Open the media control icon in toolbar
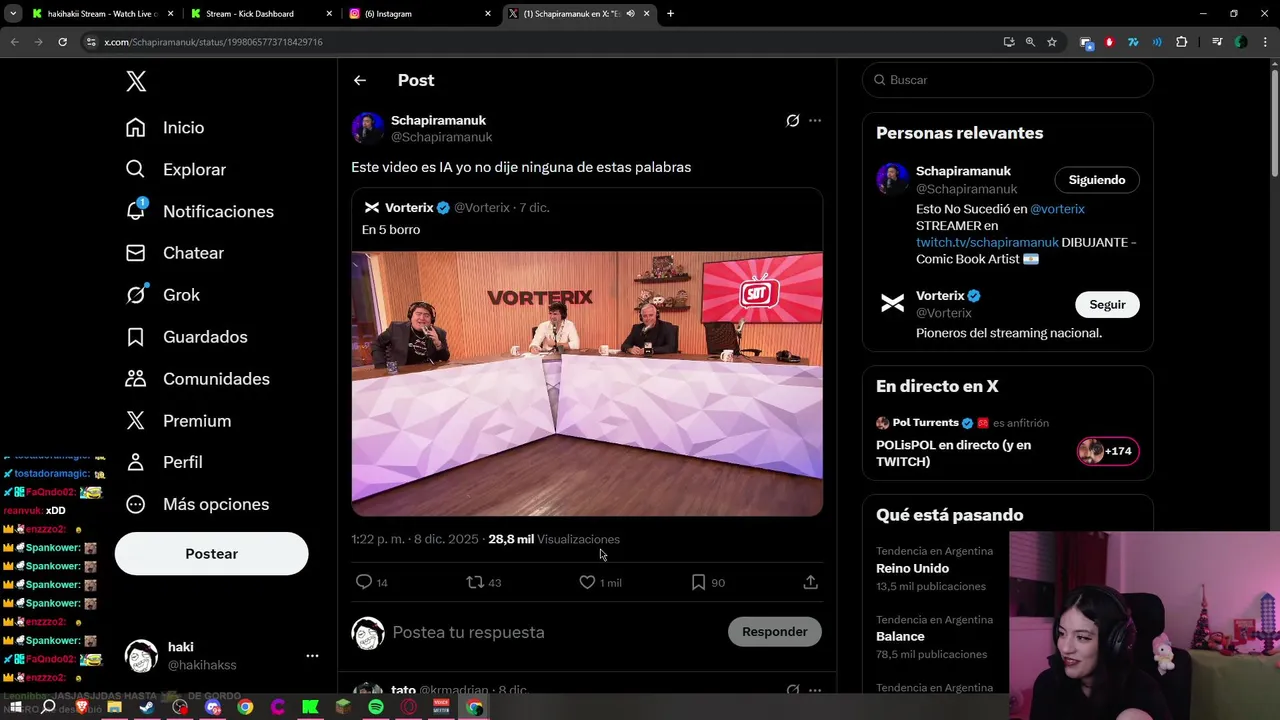 1217,42
